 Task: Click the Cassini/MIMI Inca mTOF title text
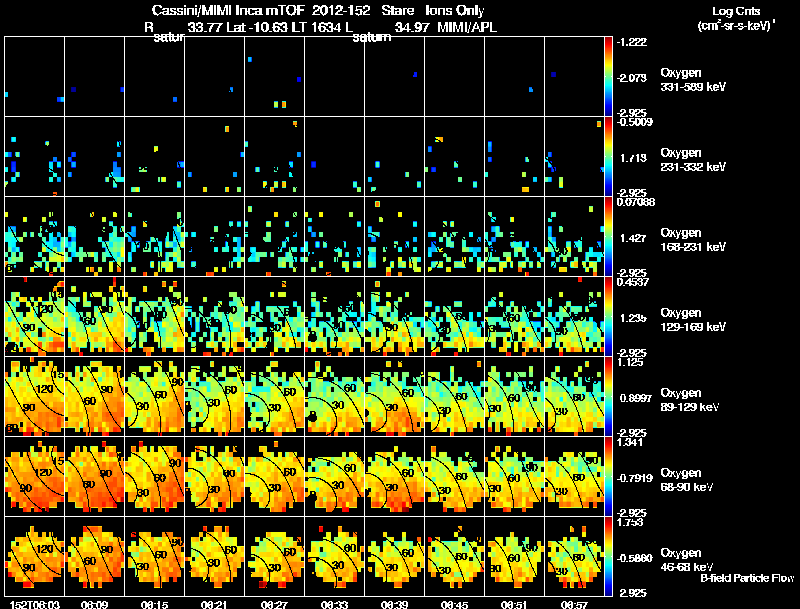229,11
